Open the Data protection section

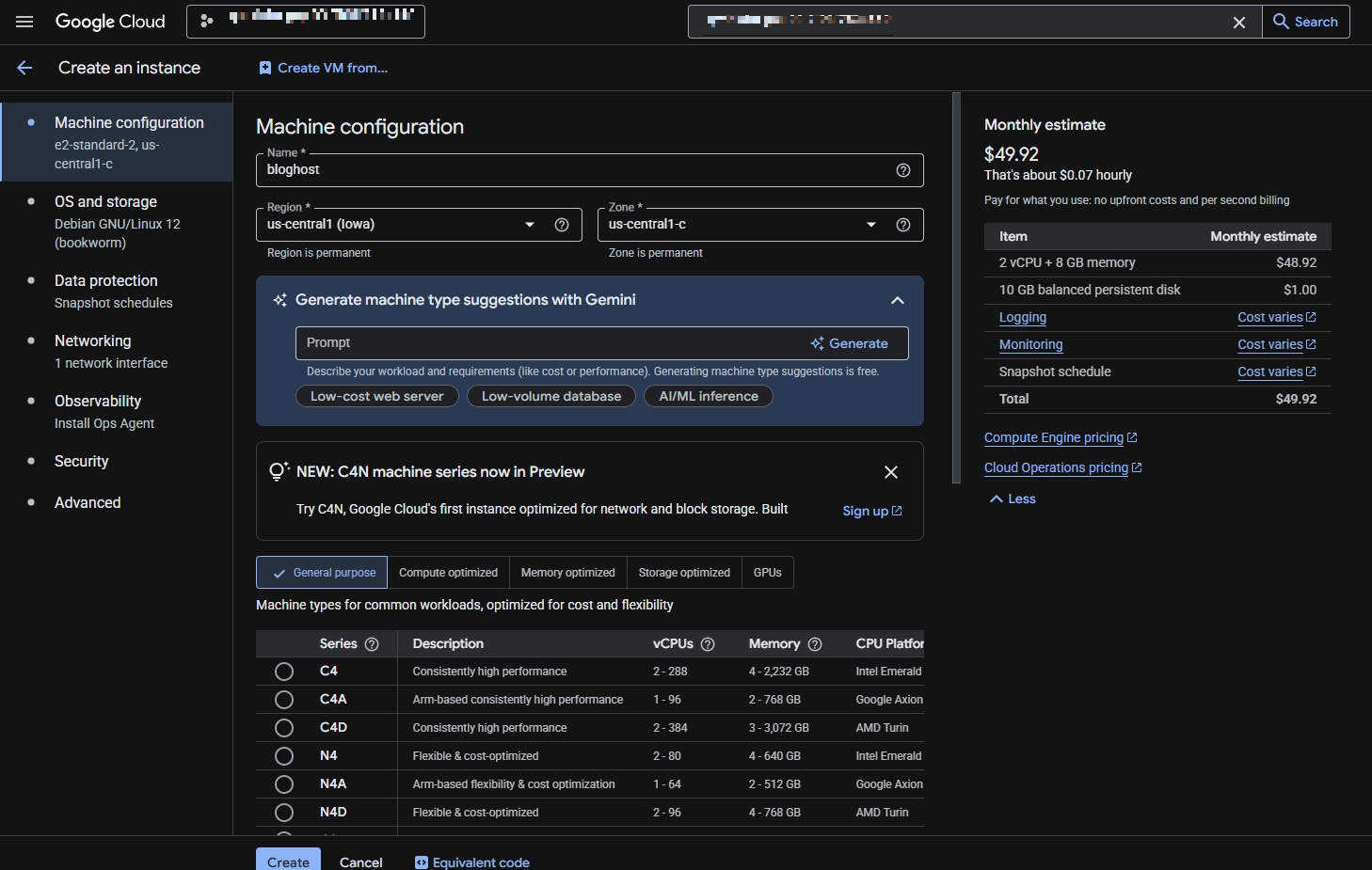click(117, 292)
